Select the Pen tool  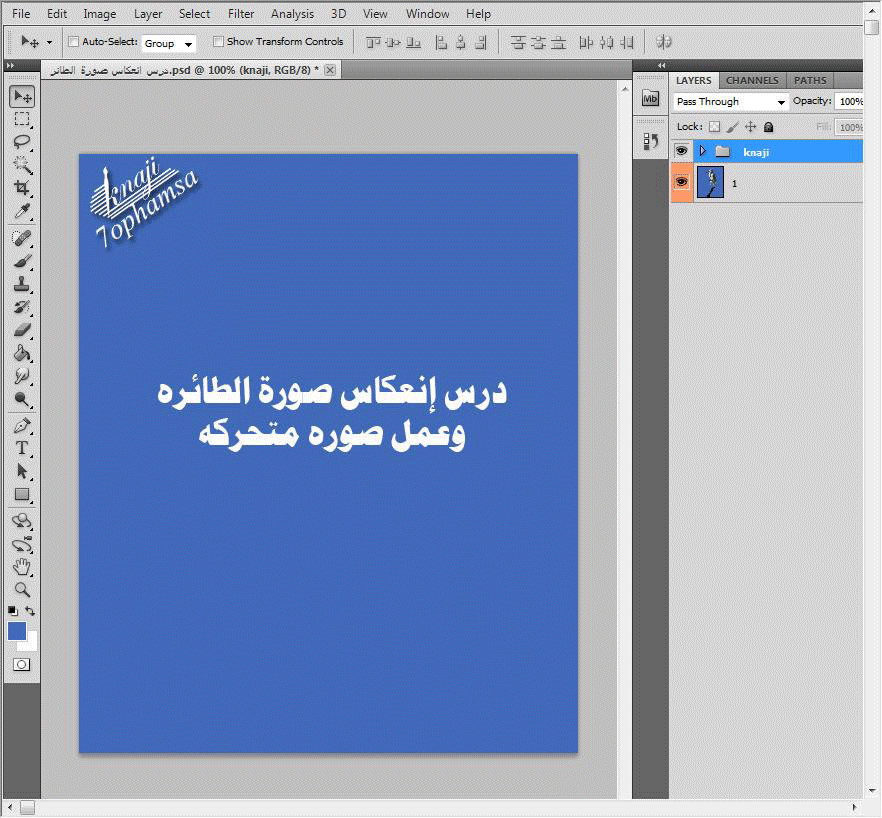tap(22, 425)
